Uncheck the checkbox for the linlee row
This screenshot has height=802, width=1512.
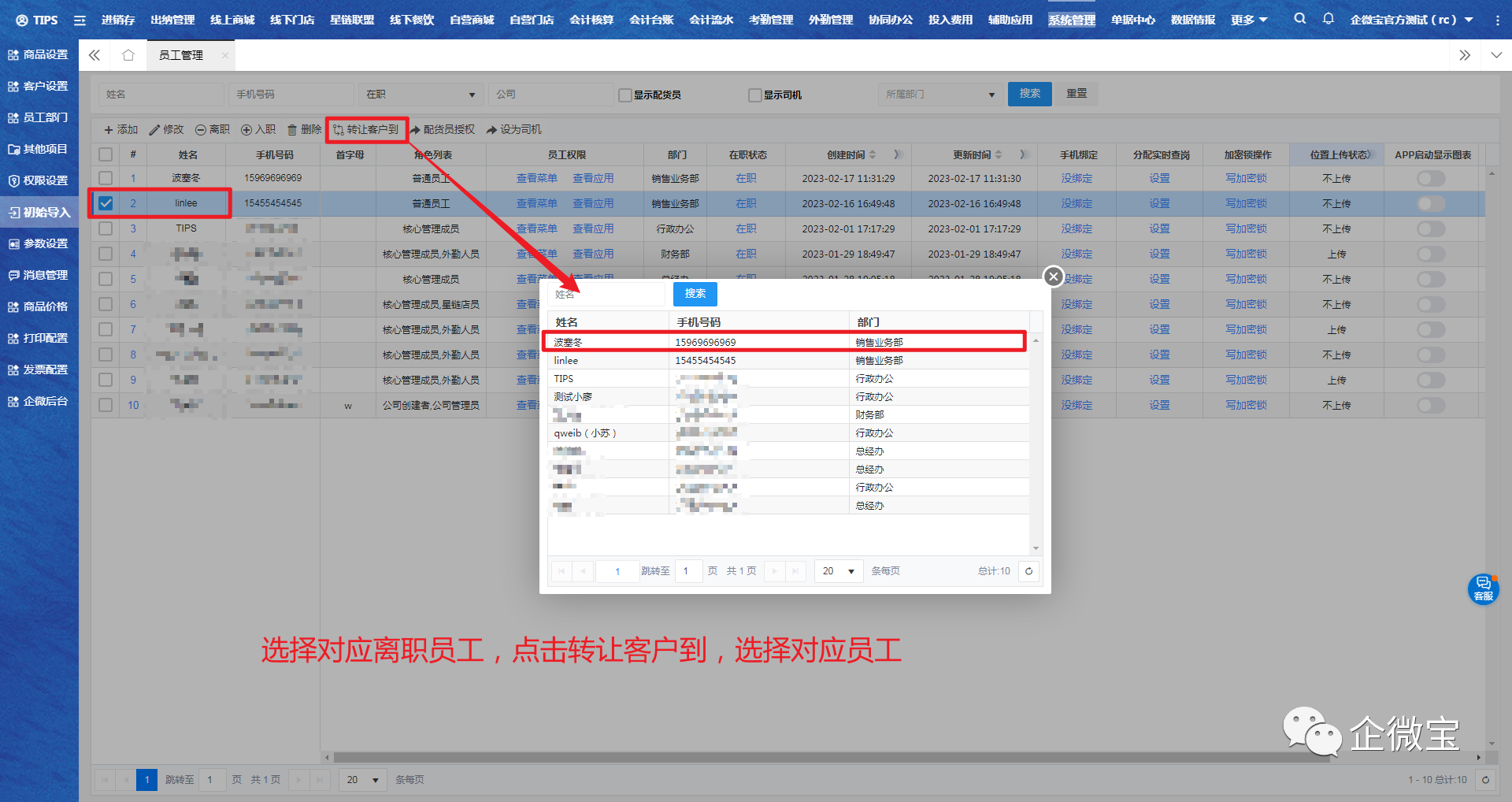pyautogui.click(x=106, y=203)
